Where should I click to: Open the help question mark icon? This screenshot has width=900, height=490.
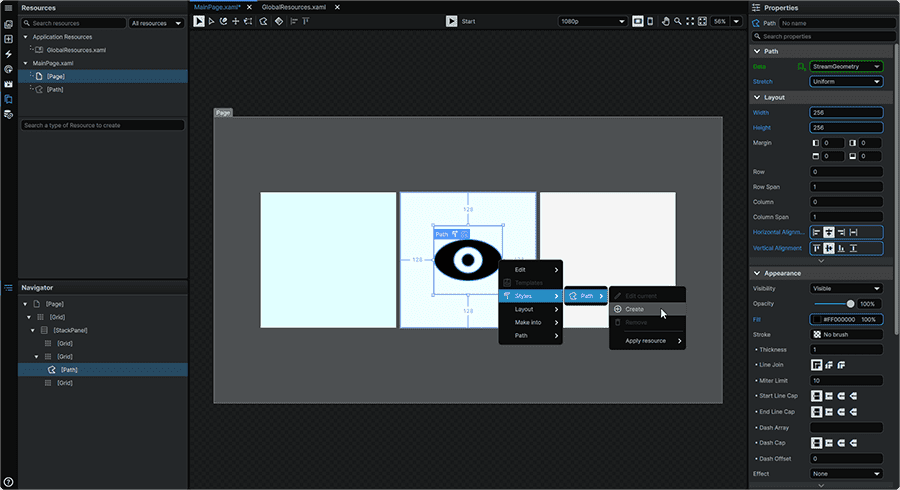[8, 482]
